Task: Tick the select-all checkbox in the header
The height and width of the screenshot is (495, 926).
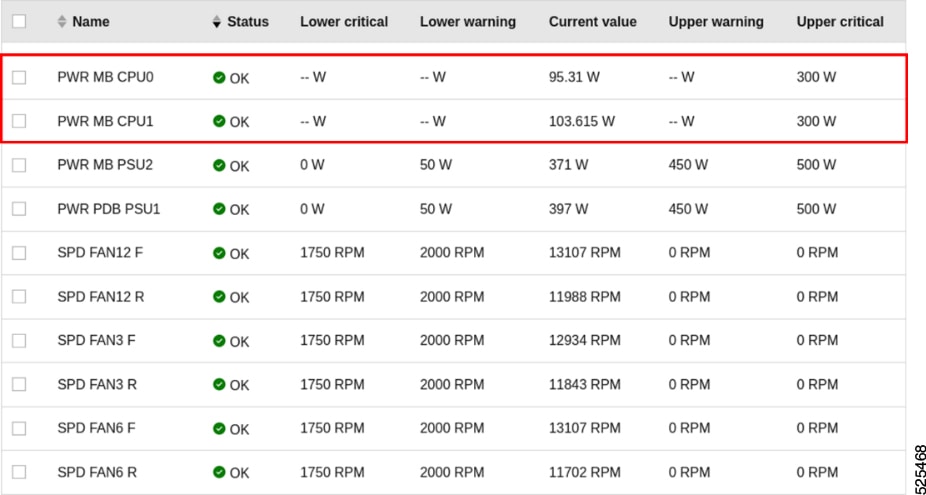Action: [x=19, y=21]
